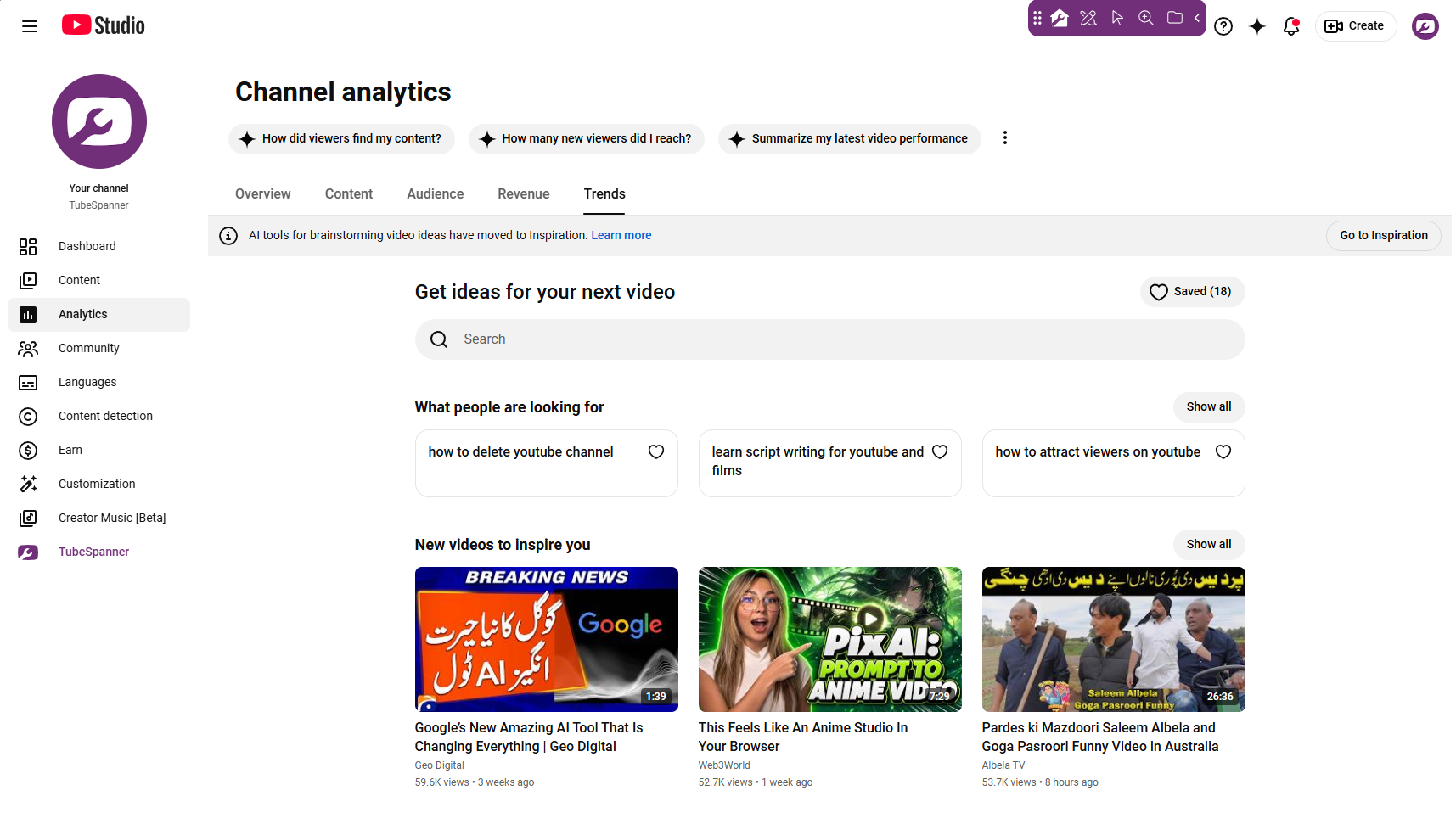Open Creator Music [Beta] in the sidebar

tap(98, 519)
